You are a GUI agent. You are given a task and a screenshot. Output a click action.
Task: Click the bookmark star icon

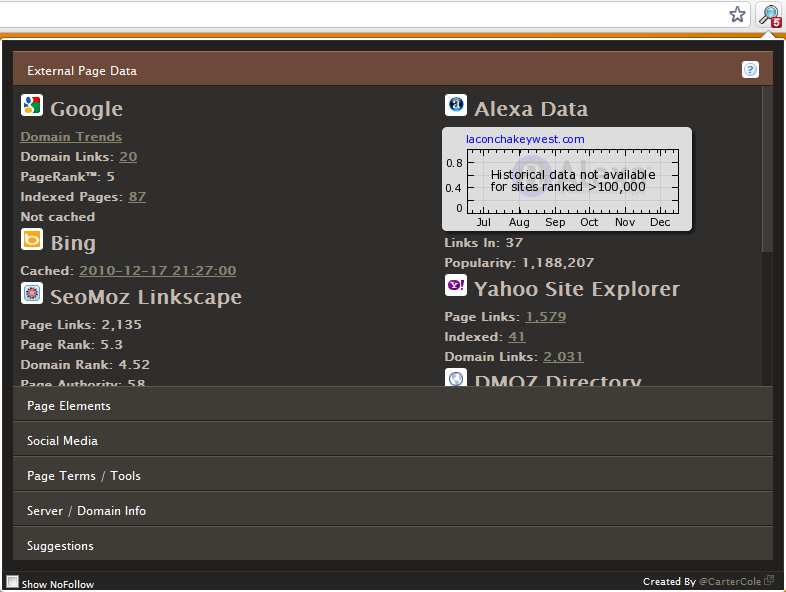(737, 15)
